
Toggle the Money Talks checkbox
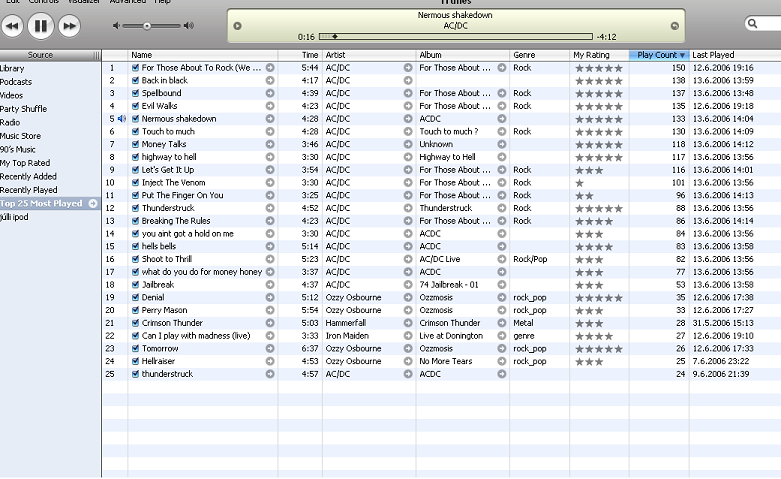coord(135,144)
